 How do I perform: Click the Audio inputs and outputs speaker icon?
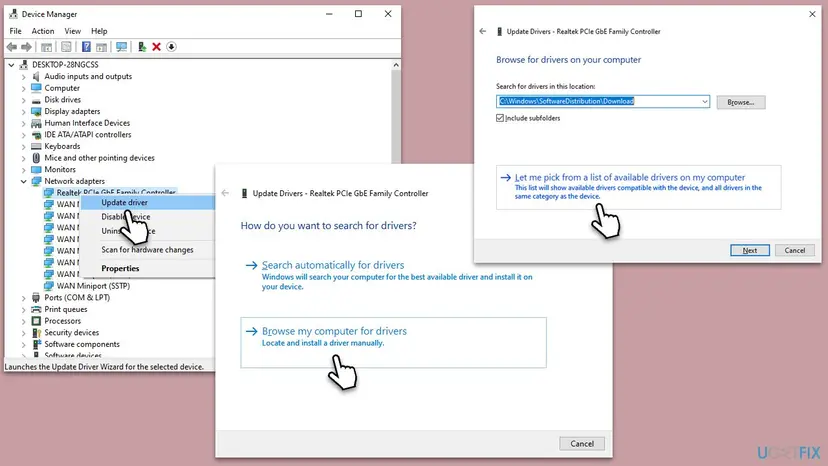[36, 77]
